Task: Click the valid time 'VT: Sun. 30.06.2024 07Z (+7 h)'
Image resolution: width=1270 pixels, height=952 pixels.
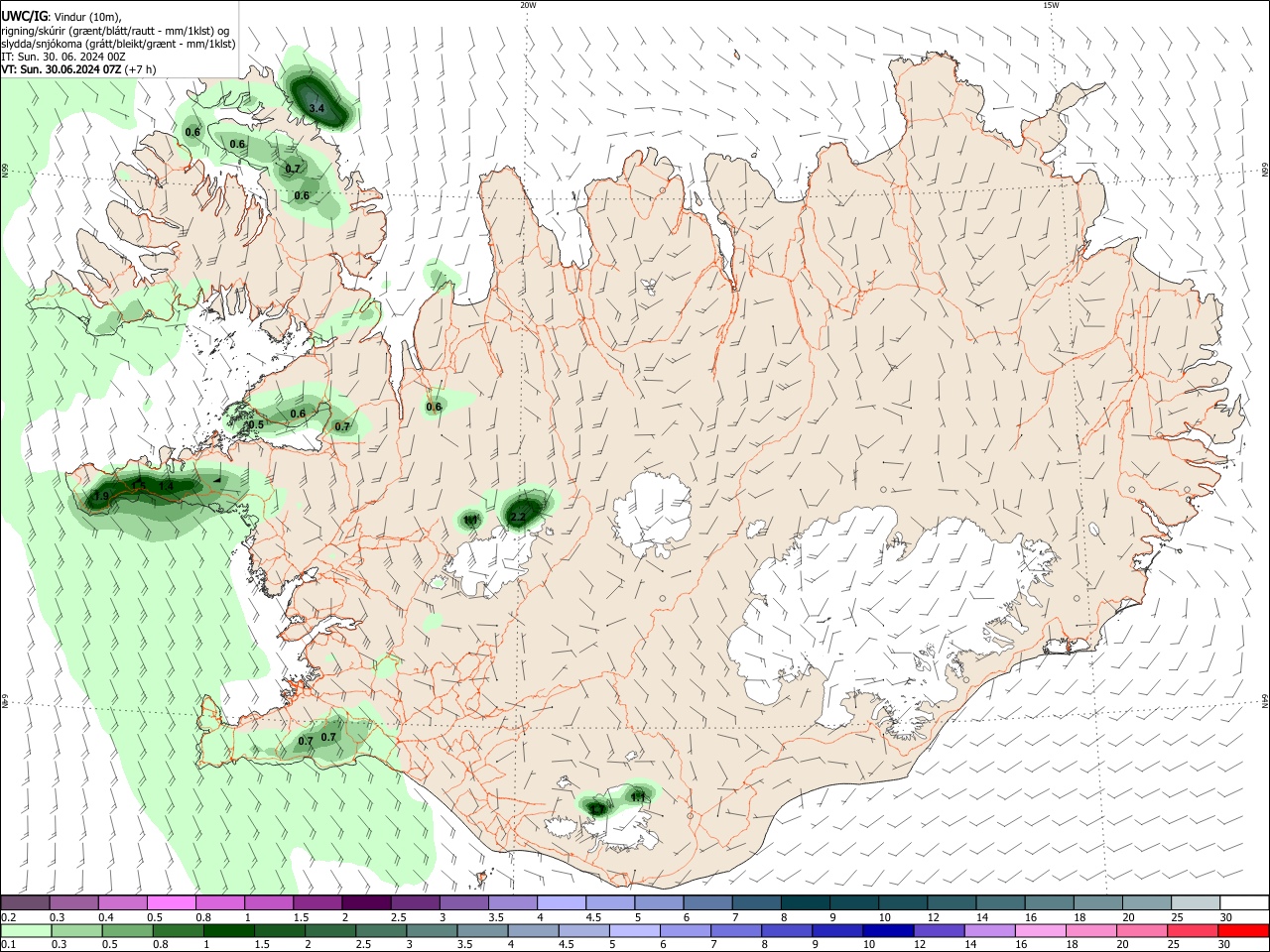Action: [x=78, y=69]
